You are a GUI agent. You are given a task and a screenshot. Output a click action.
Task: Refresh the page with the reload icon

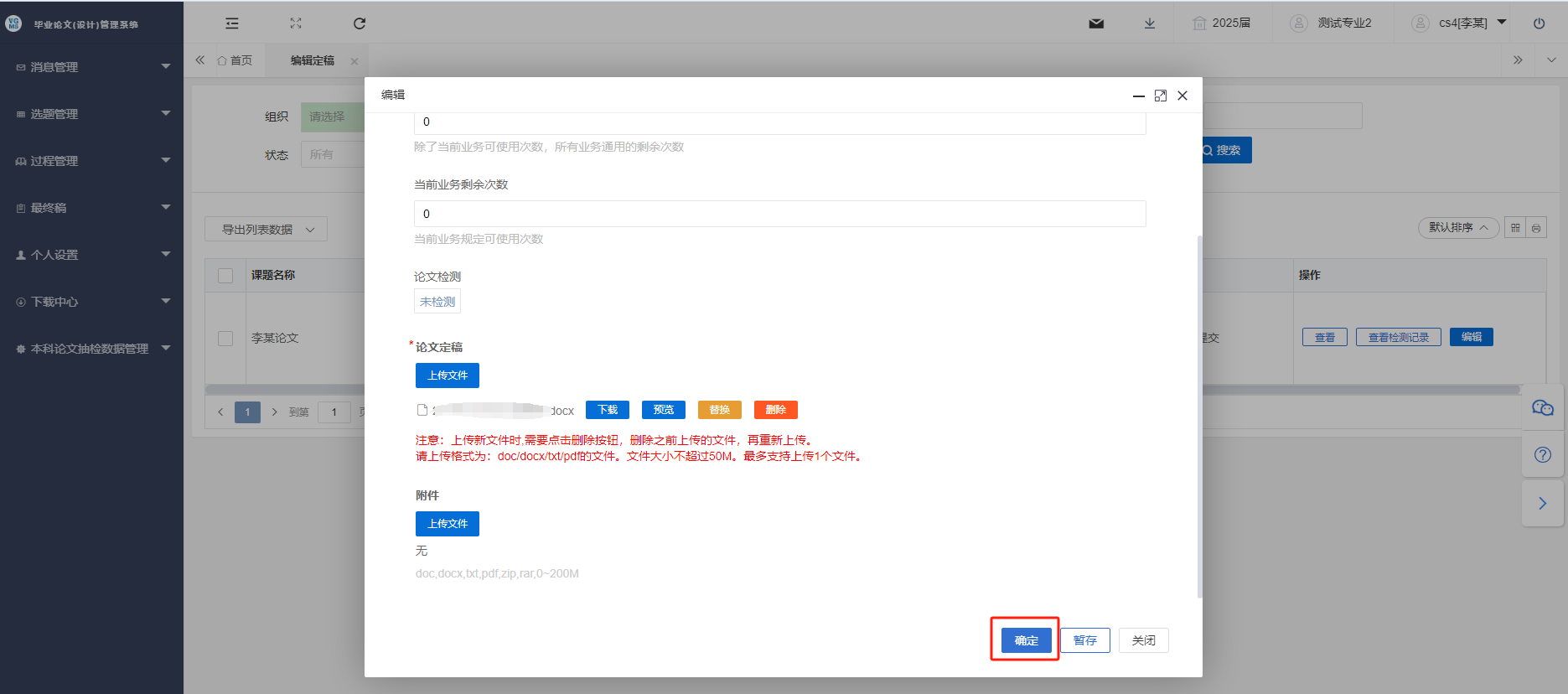coord(360,23)
